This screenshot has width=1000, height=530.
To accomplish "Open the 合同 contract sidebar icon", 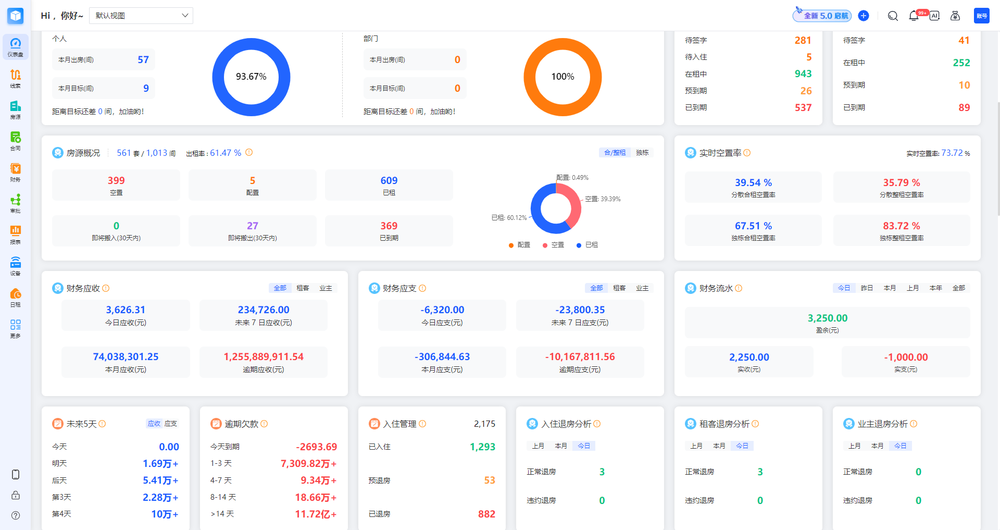I will [x=15, y=140].
